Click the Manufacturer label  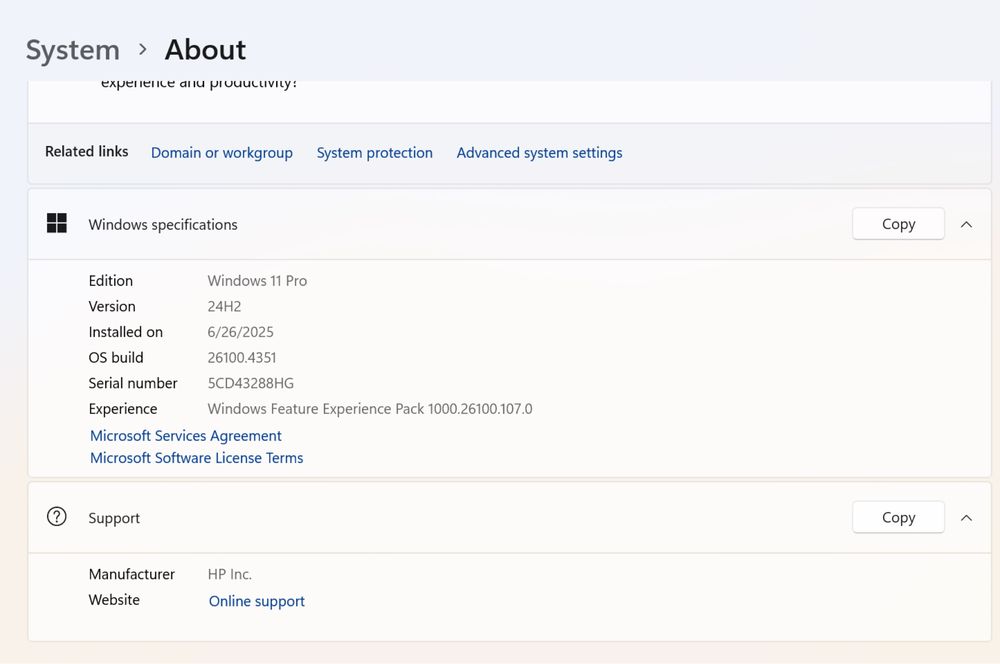[x=131, y=574]
